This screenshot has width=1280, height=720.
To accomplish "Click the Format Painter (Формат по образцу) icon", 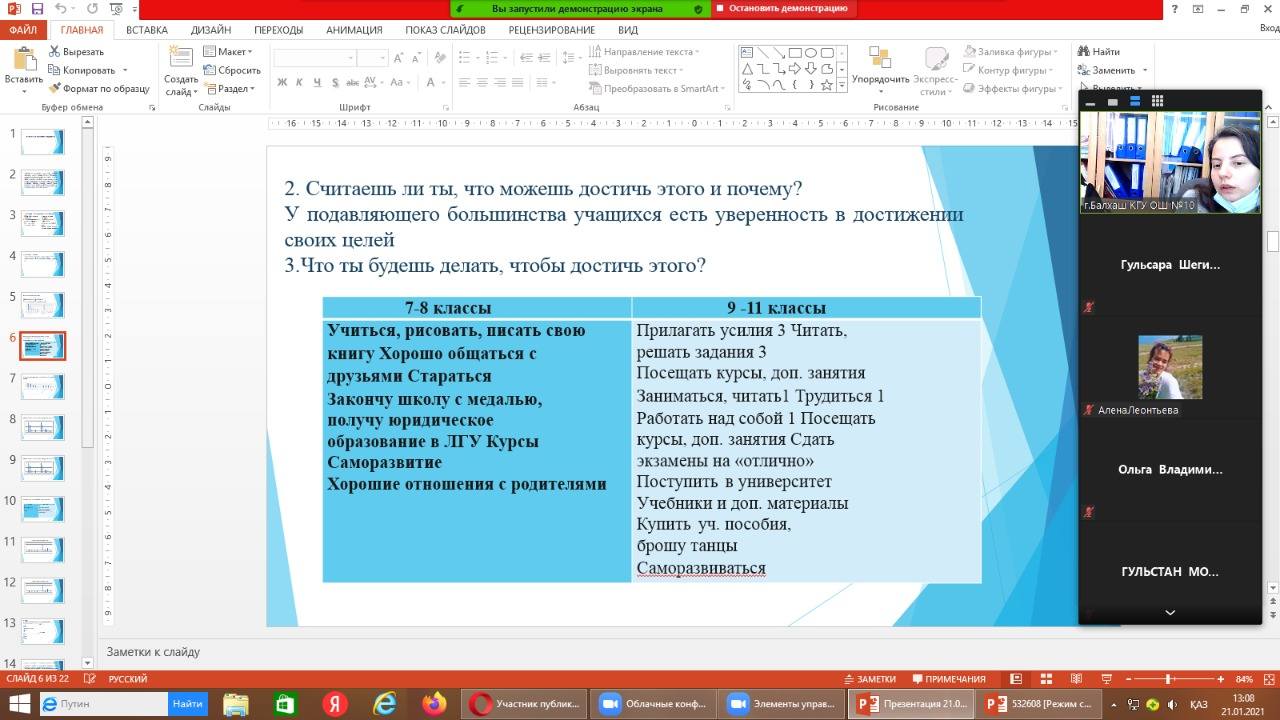I will [55, 89].
